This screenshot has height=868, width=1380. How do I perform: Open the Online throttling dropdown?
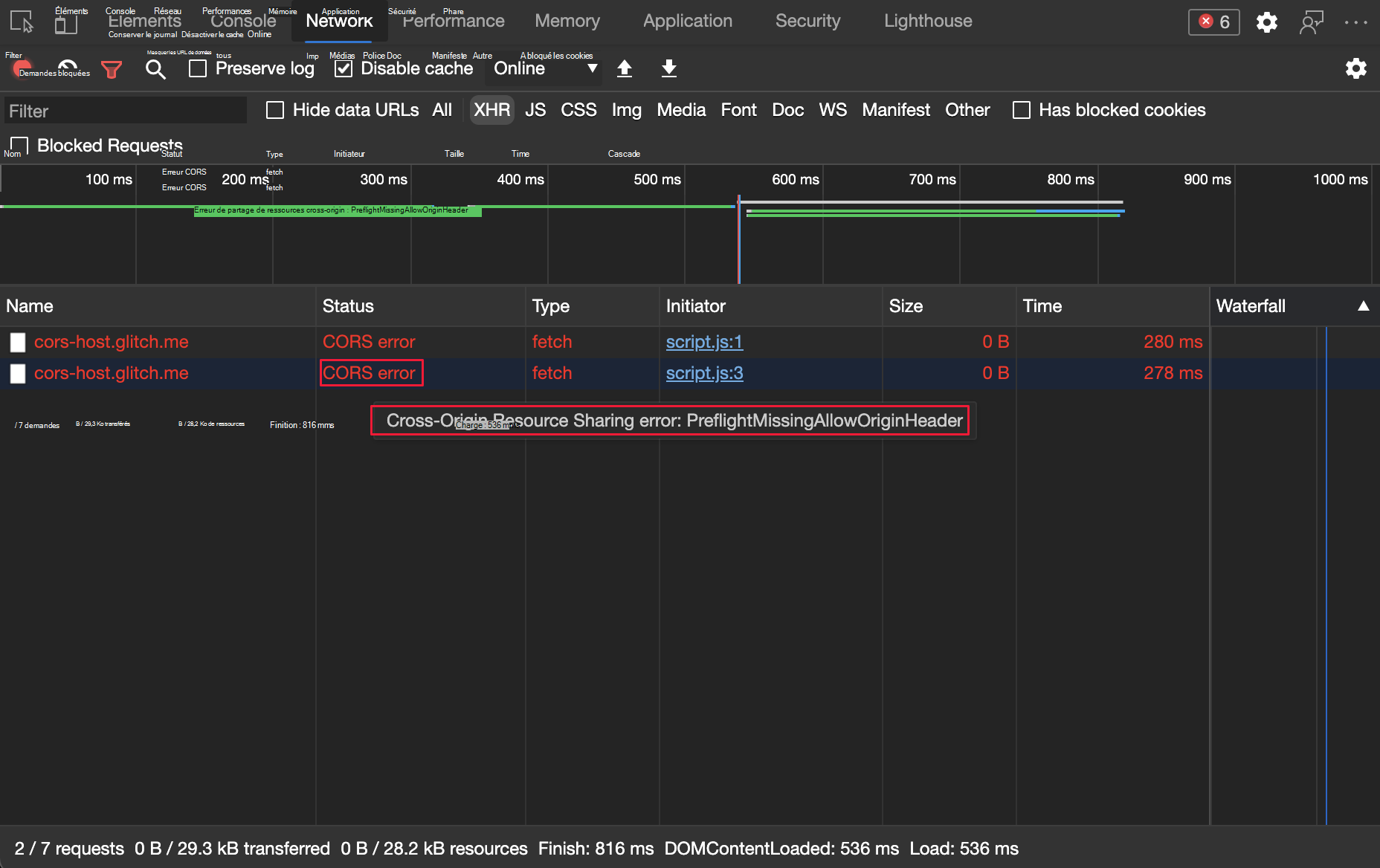pos(546,68)
